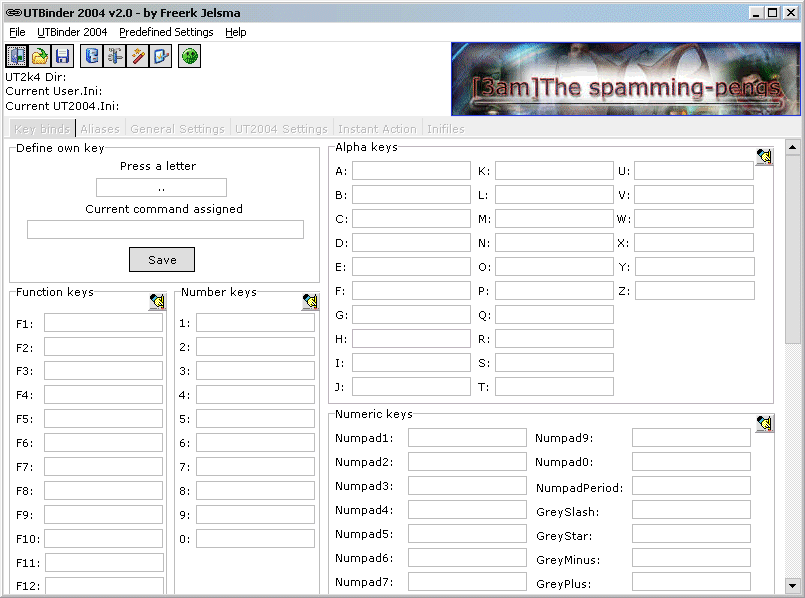
Task: Click the swiss army knife tools icon
Action: [114, 56]
